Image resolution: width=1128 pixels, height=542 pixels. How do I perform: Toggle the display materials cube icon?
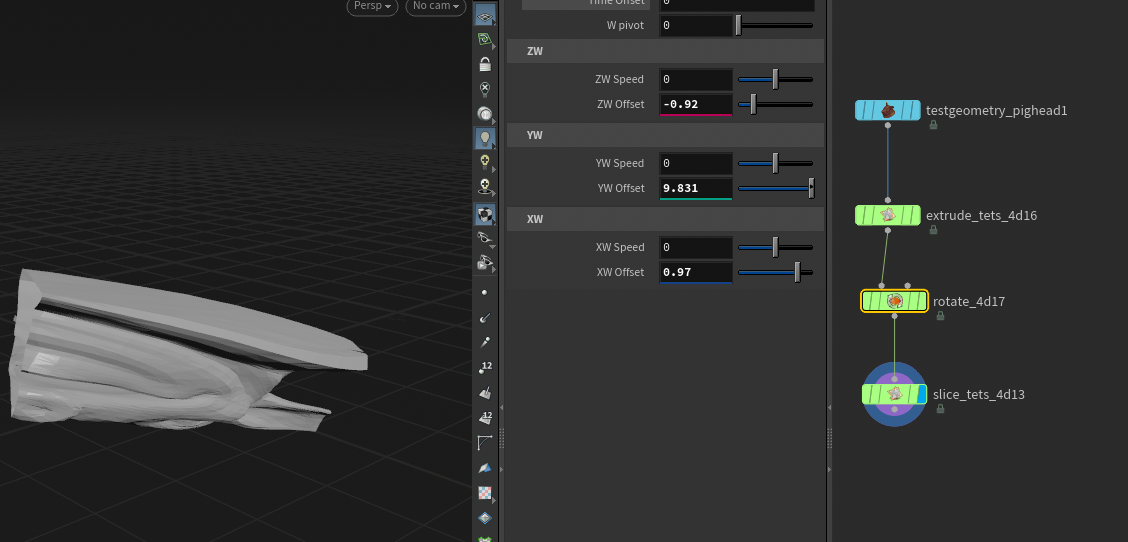pyautogui.click(x=485, y=214)
